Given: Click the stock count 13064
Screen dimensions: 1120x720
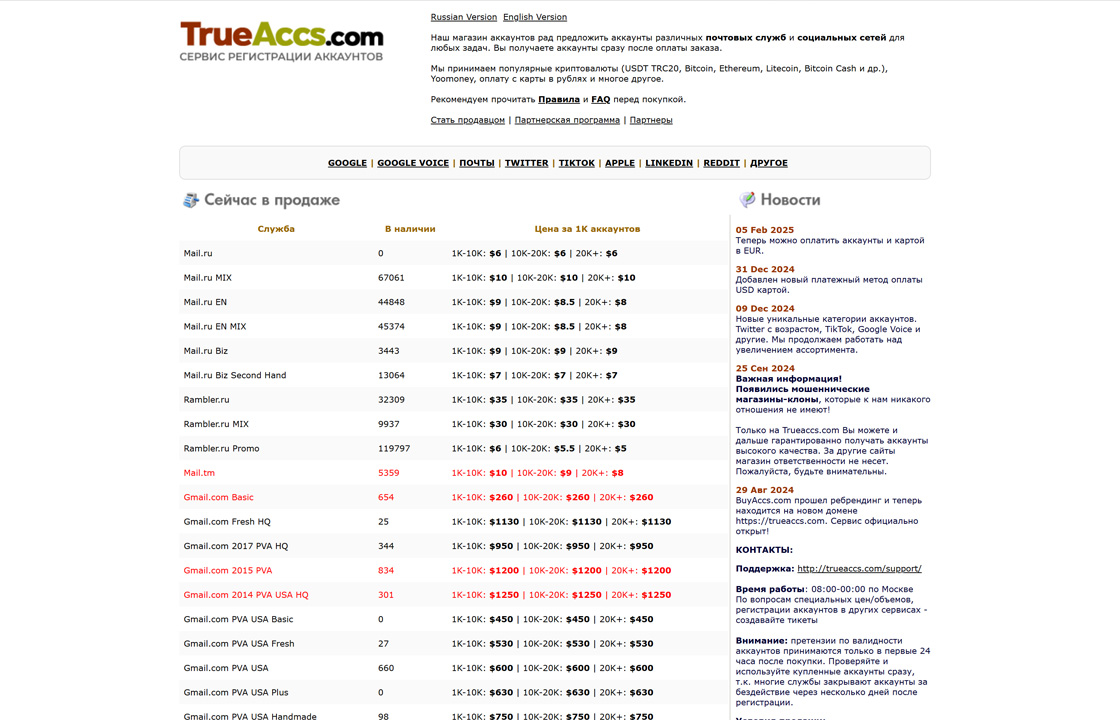Looking at the screenshot, I should [391, 375].
